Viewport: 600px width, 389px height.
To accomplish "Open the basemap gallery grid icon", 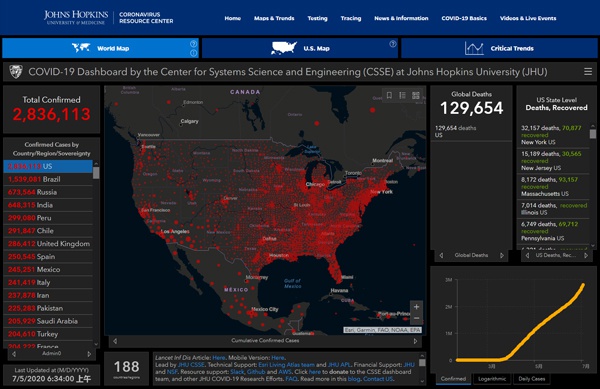I will pos(416,95).
